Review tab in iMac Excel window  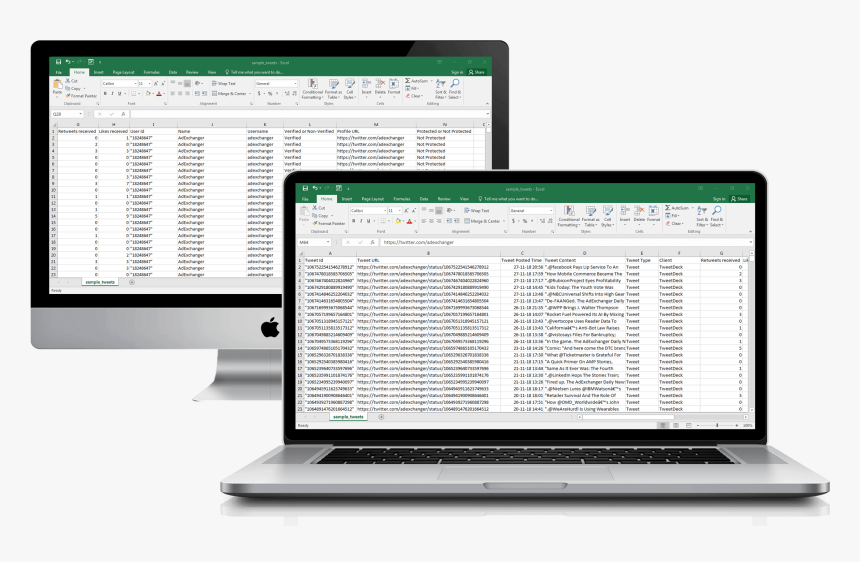coord(192,72)
